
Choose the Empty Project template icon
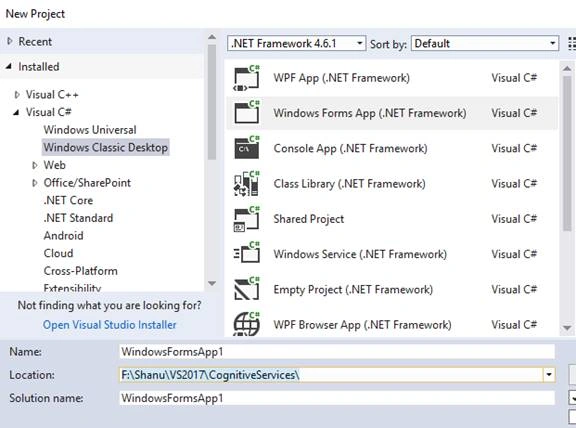click(246, 289)
